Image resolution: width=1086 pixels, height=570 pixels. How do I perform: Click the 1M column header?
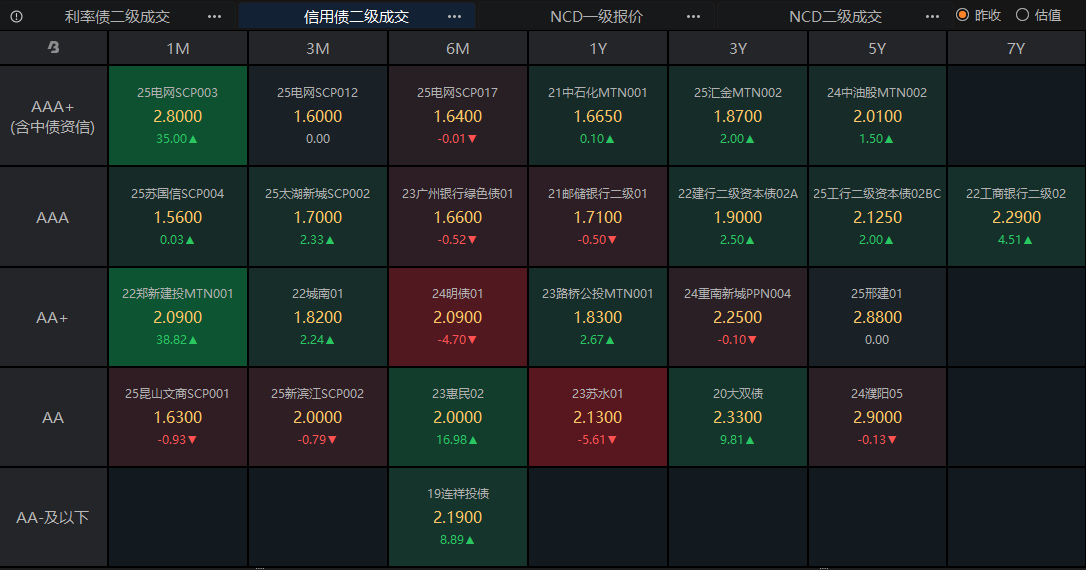tap(178, 48)
